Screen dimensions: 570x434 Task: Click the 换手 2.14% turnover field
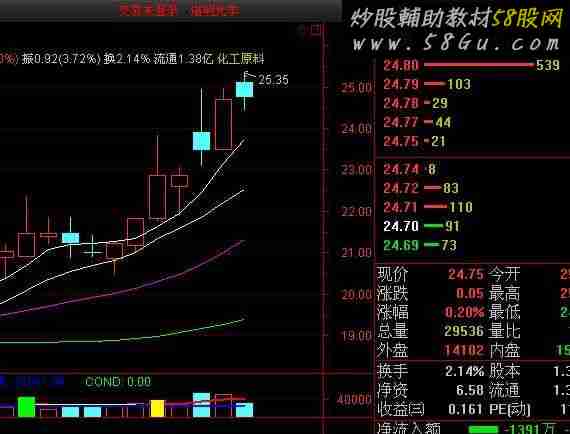pyautogui.click(x=430, y=371)
